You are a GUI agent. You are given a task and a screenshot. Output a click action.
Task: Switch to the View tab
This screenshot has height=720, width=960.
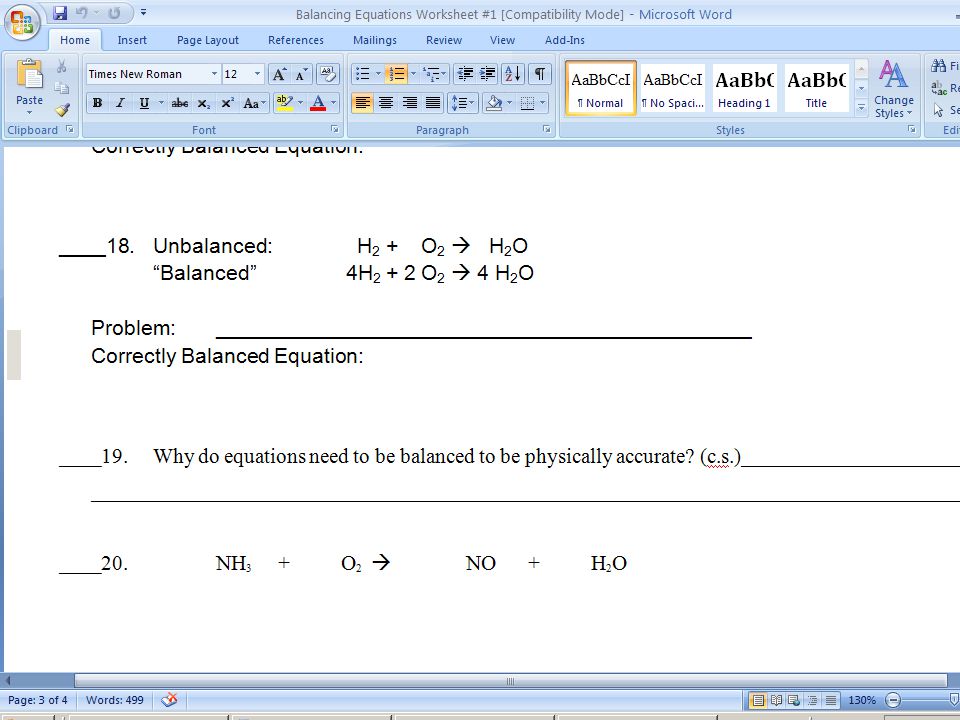(502, 40)
